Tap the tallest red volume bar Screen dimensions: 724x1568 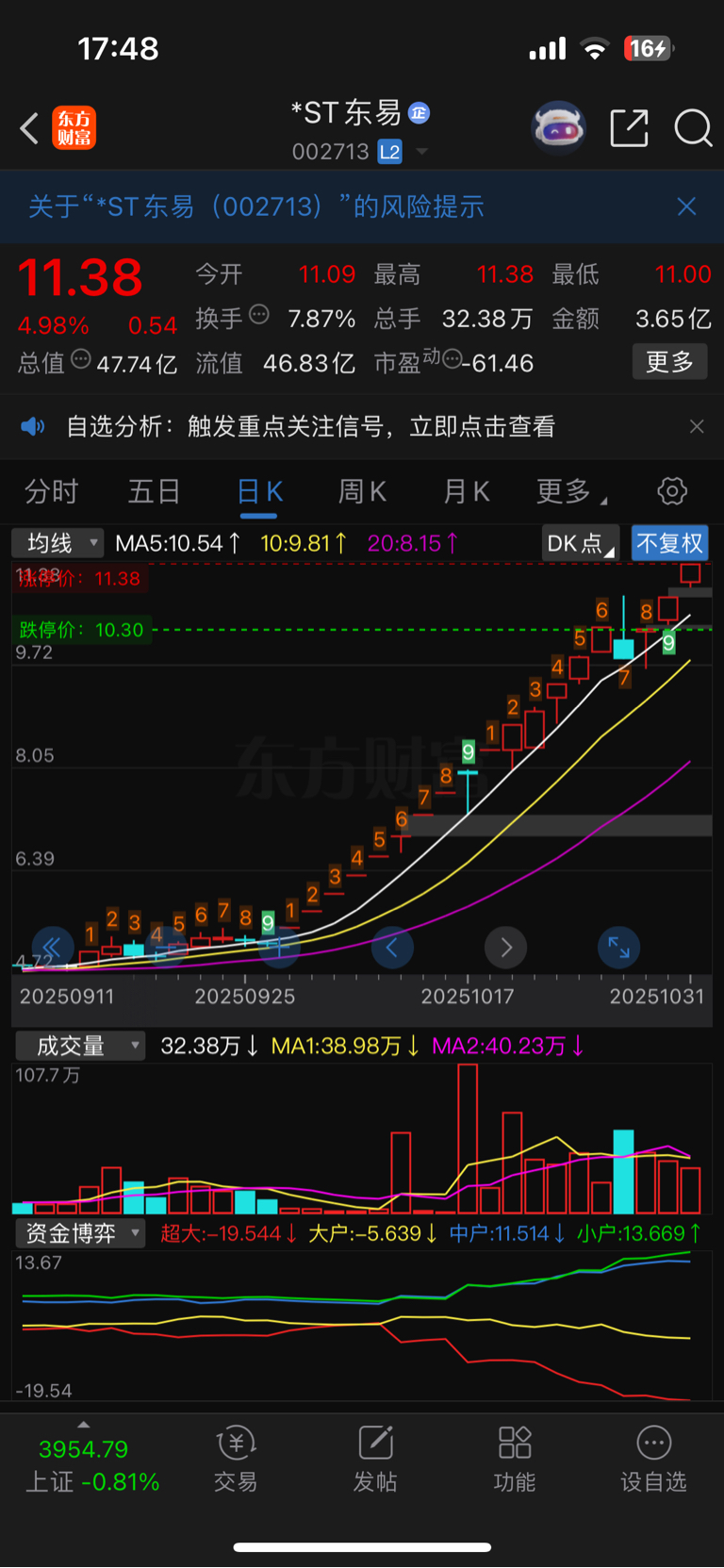(468, 1138)
